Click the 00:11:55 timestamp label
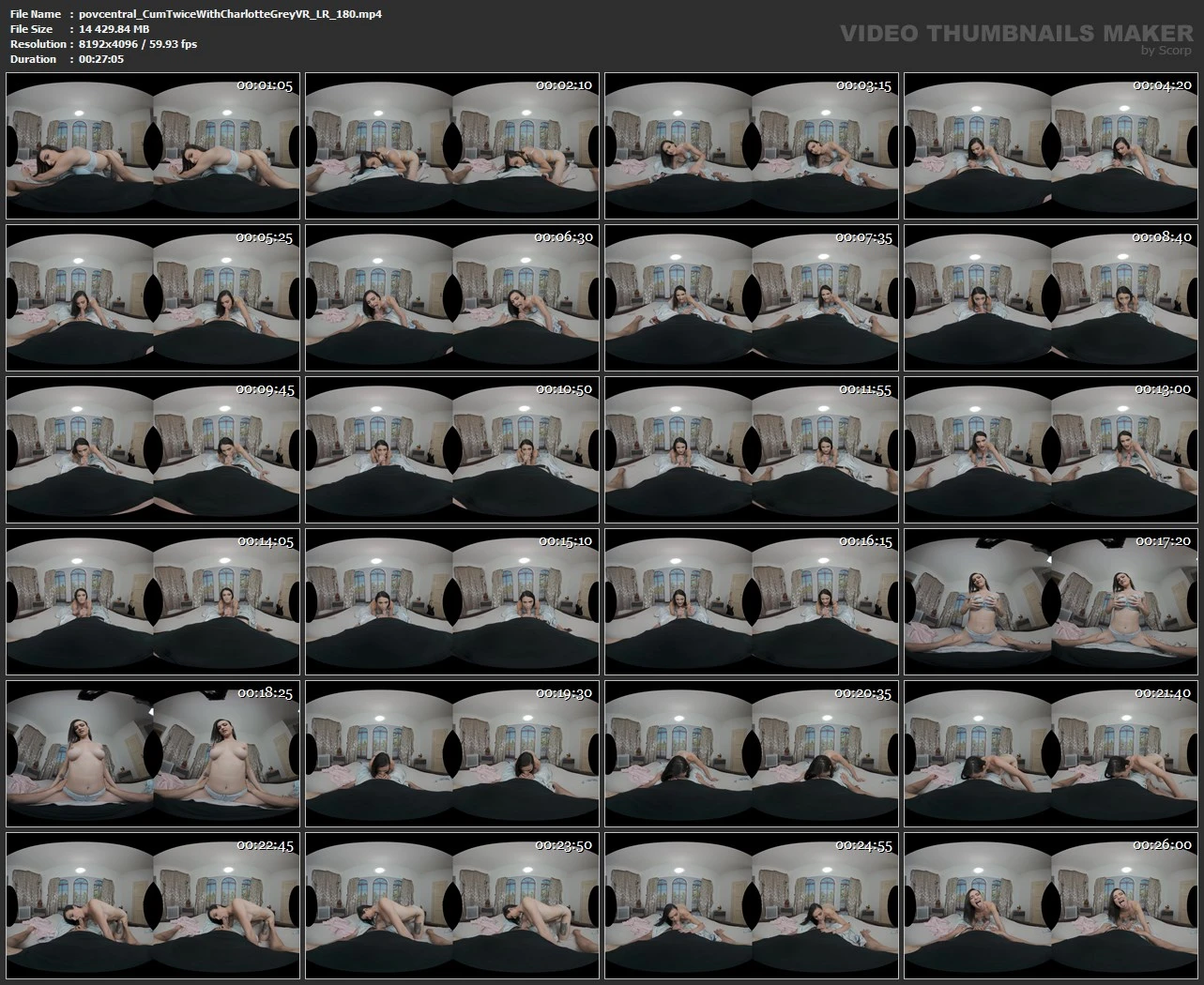1204x985 pixels. pos(863,389)
